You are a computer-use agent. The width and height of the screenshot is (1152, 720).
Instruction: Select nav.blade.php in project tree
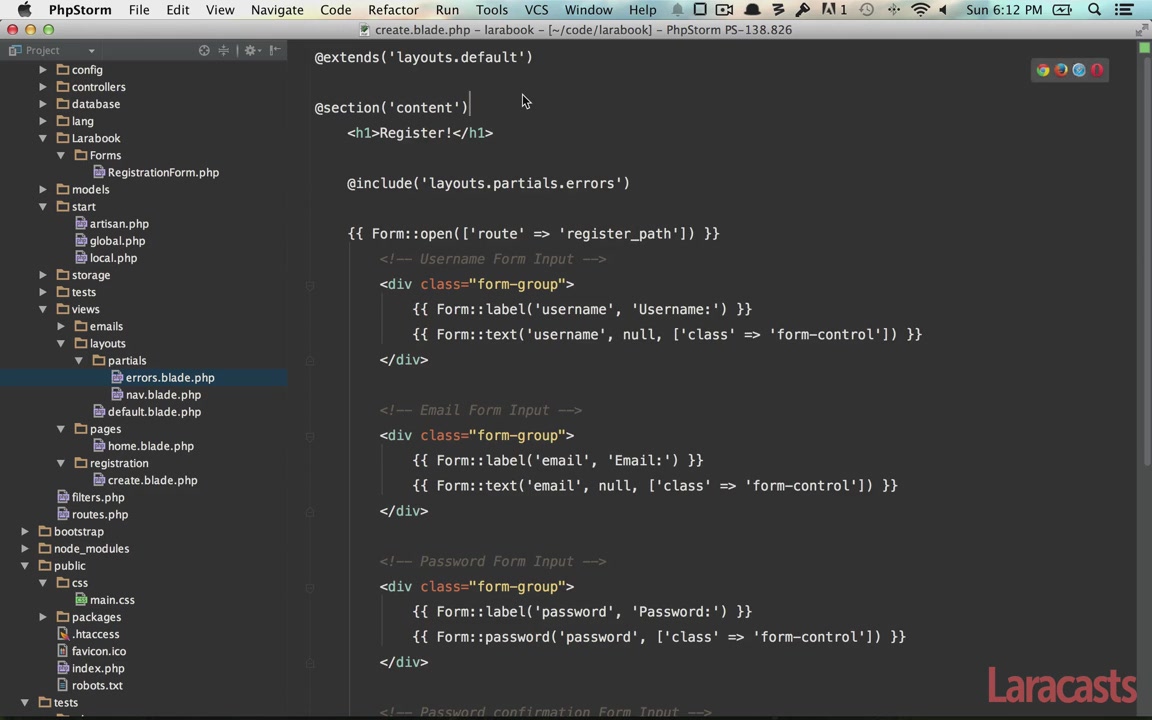click(163, 395)
